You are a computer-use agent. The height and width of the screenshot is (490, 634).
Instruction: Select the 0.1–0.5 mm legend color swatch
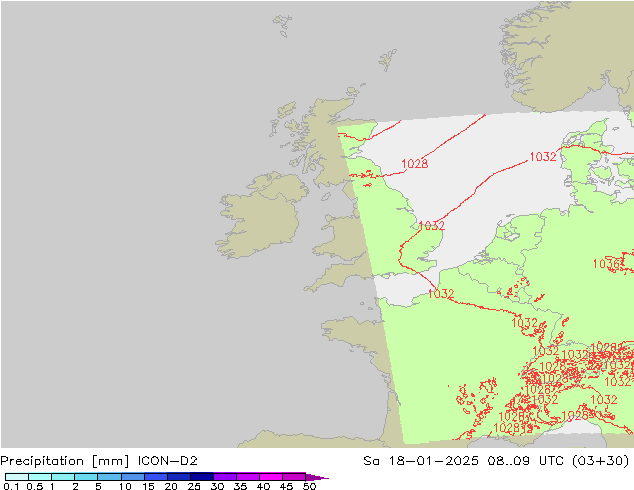pyautogui.click(x=17, y=477)
